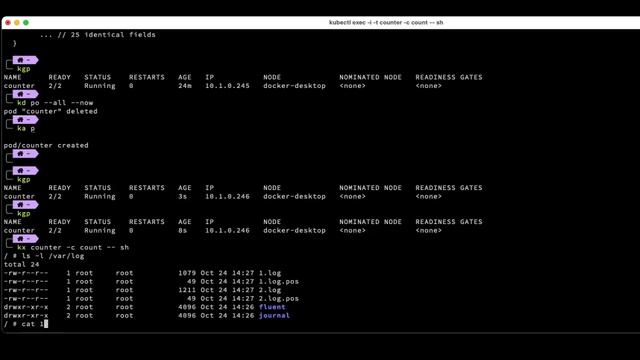
Task: Click the output line 'pod "counter" deleted'
Action: click(51, 111)
